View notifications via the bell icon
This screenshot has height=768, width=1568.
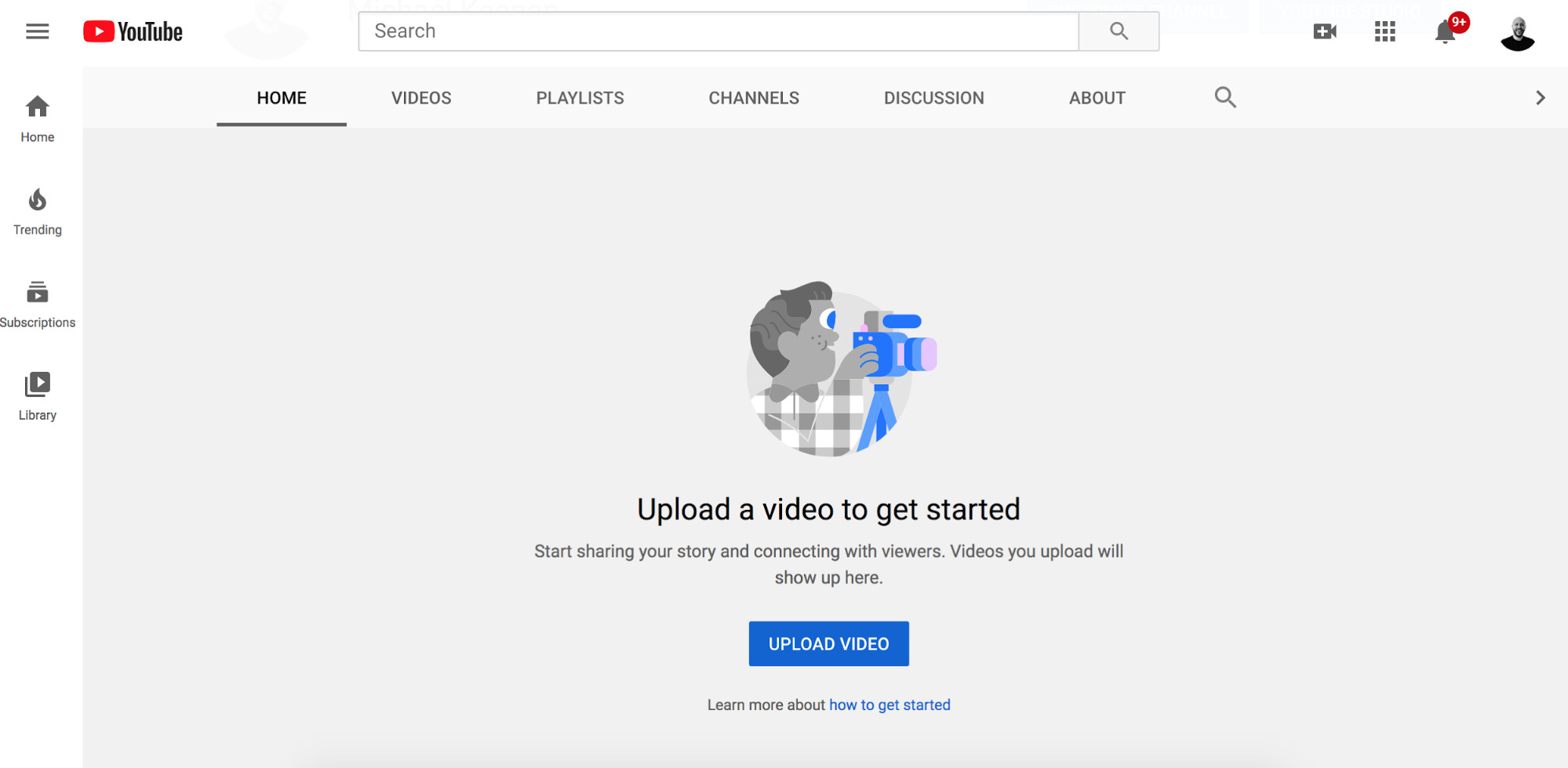[x=1445, y=32]
